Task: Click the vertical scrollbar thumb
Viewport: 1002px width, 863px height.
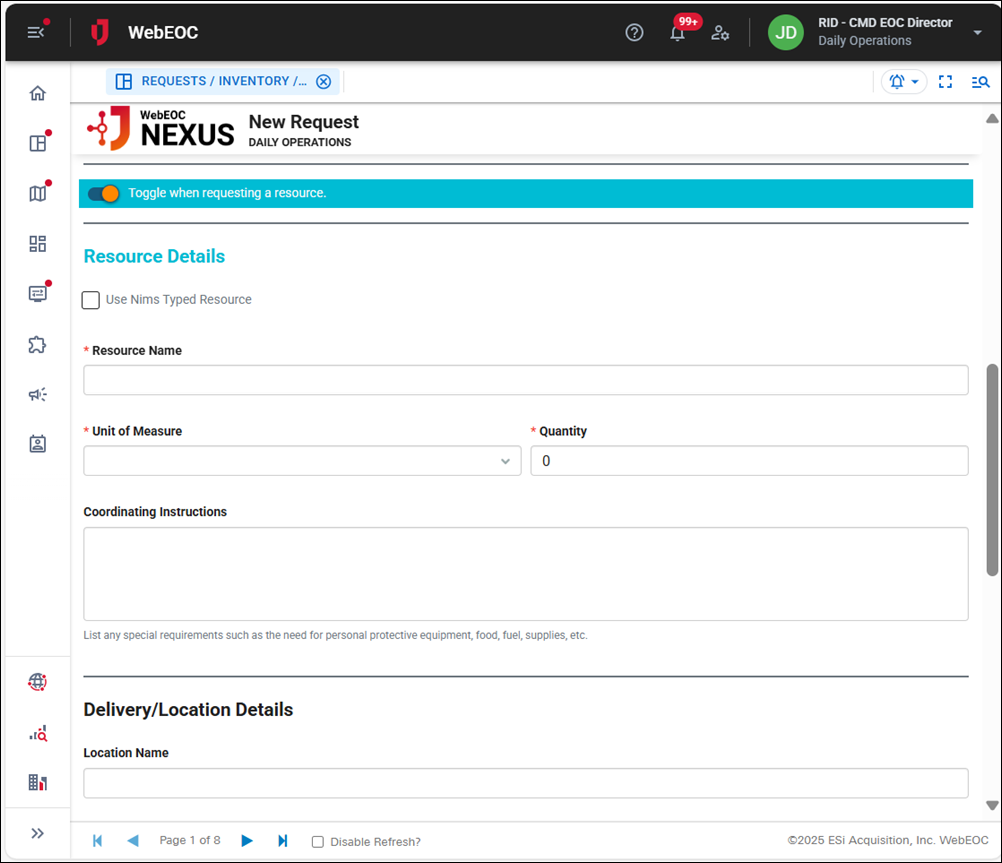Action: [992, 470]
